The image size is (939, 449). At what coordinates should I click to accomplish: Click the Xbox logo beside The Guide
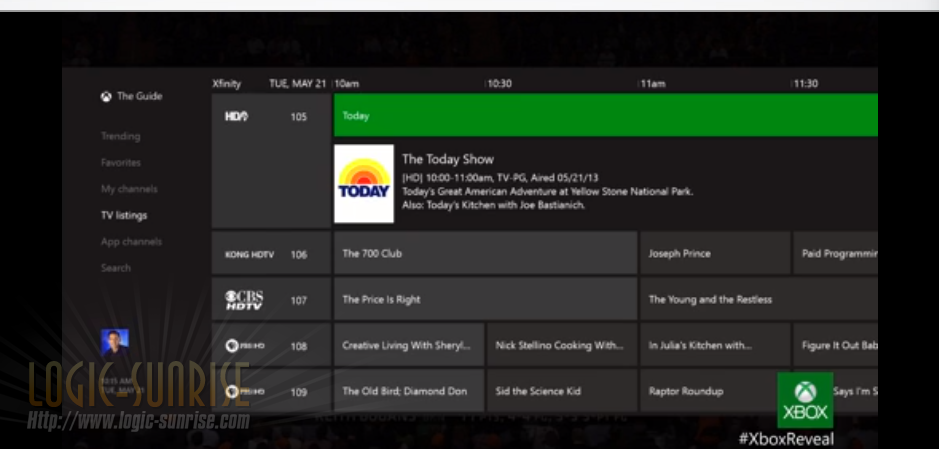(x=105, y=97)
